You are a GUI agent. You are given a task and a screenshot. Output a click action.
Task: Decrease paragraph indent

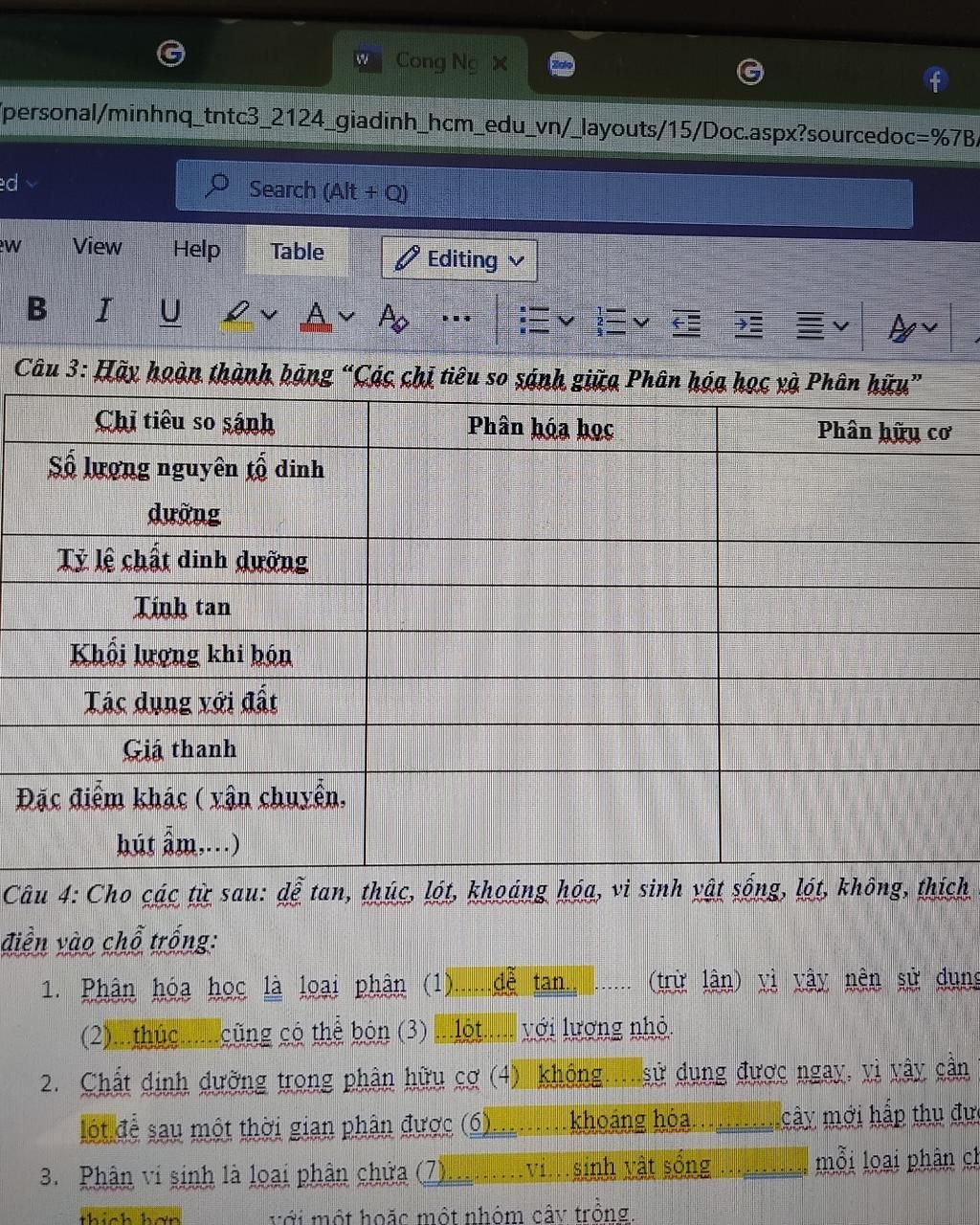[x=685, y=323]
